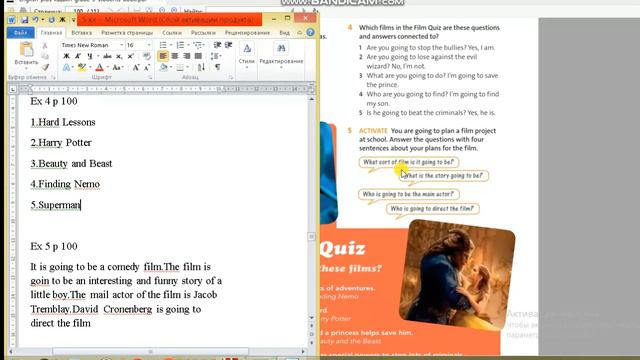Open line spacing options

pos(216,56)
